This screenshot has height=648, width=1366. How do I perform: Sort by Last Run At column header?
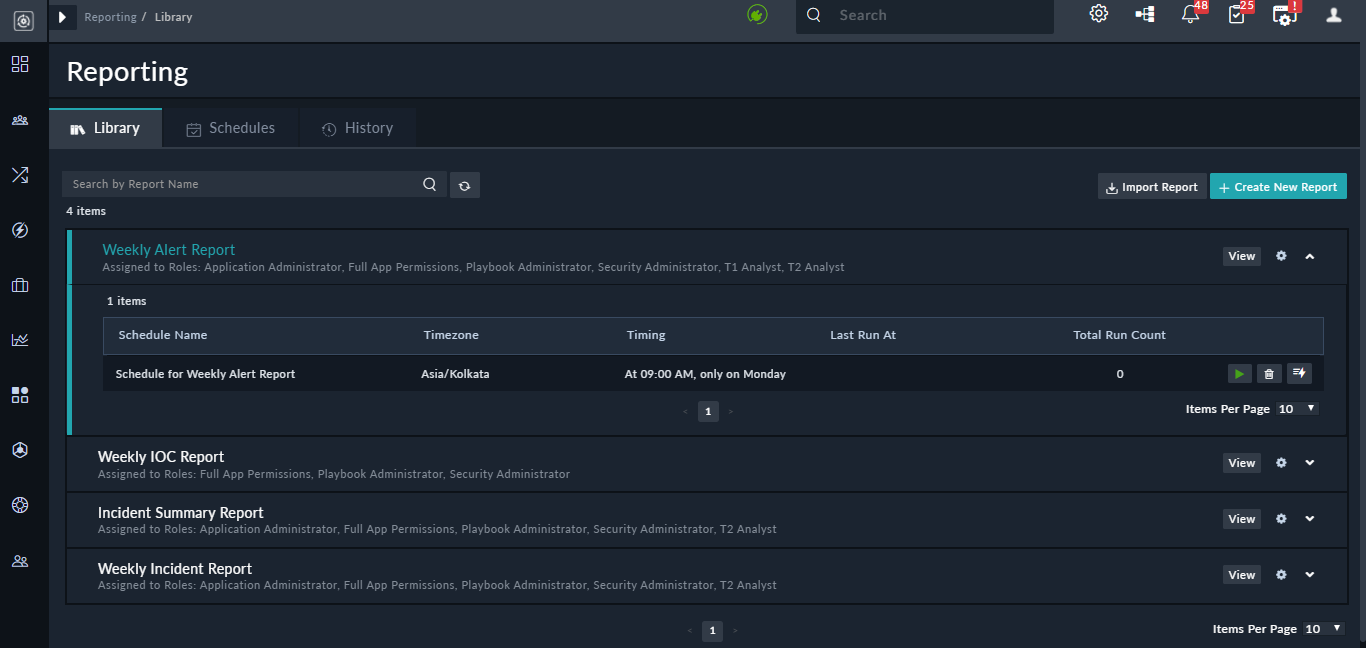tap(863, 335)
